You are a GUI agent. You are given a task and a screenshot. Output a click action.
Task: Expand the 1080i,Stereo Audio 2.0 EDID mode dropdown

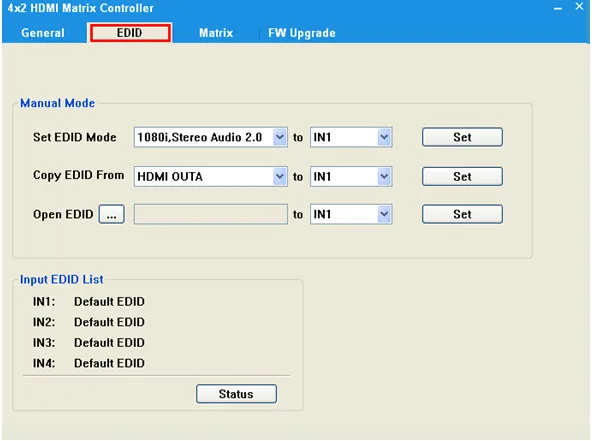pos(211,137)
